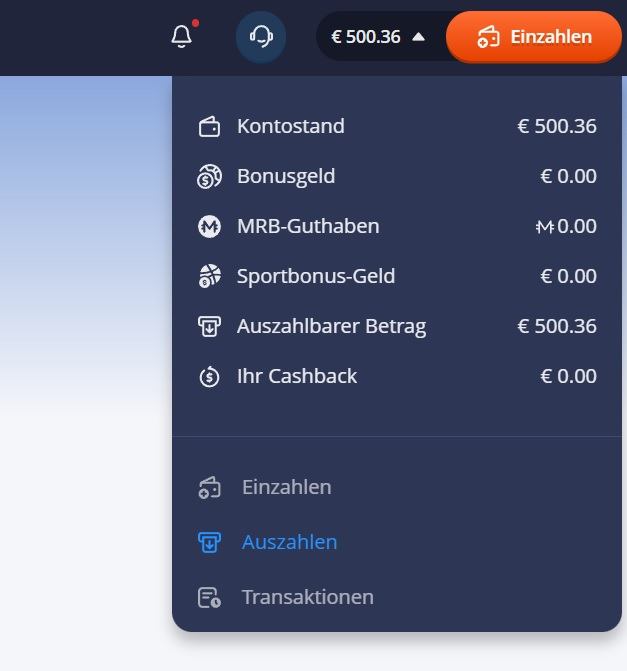
Task: Select Auszahlen menu item
Action: [x=289, y=542]
